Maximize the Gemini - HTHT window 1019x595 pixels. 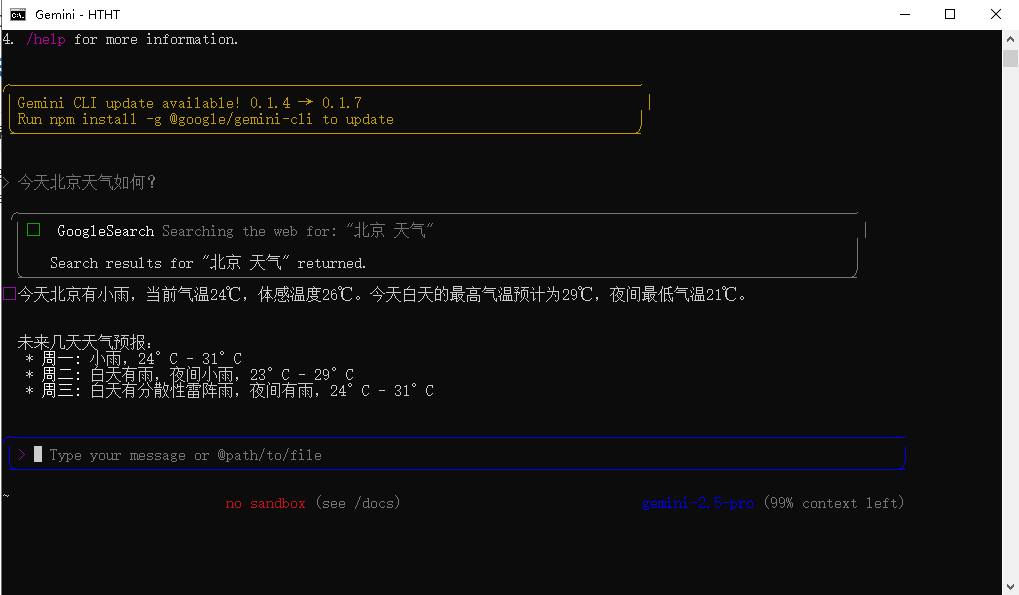pos(950,14)
